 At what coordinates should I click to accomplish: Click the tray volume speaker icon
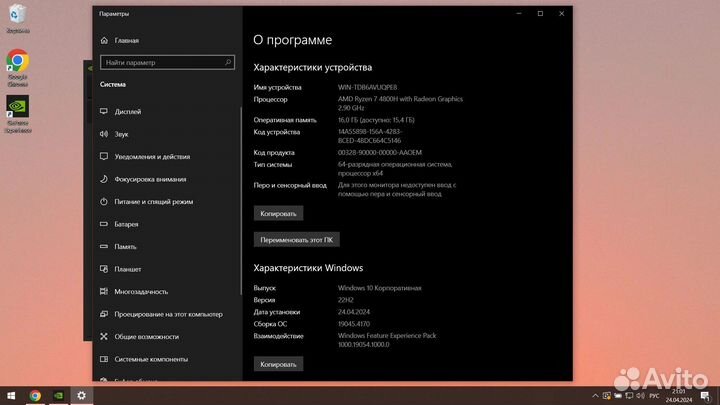coord(641,395)
